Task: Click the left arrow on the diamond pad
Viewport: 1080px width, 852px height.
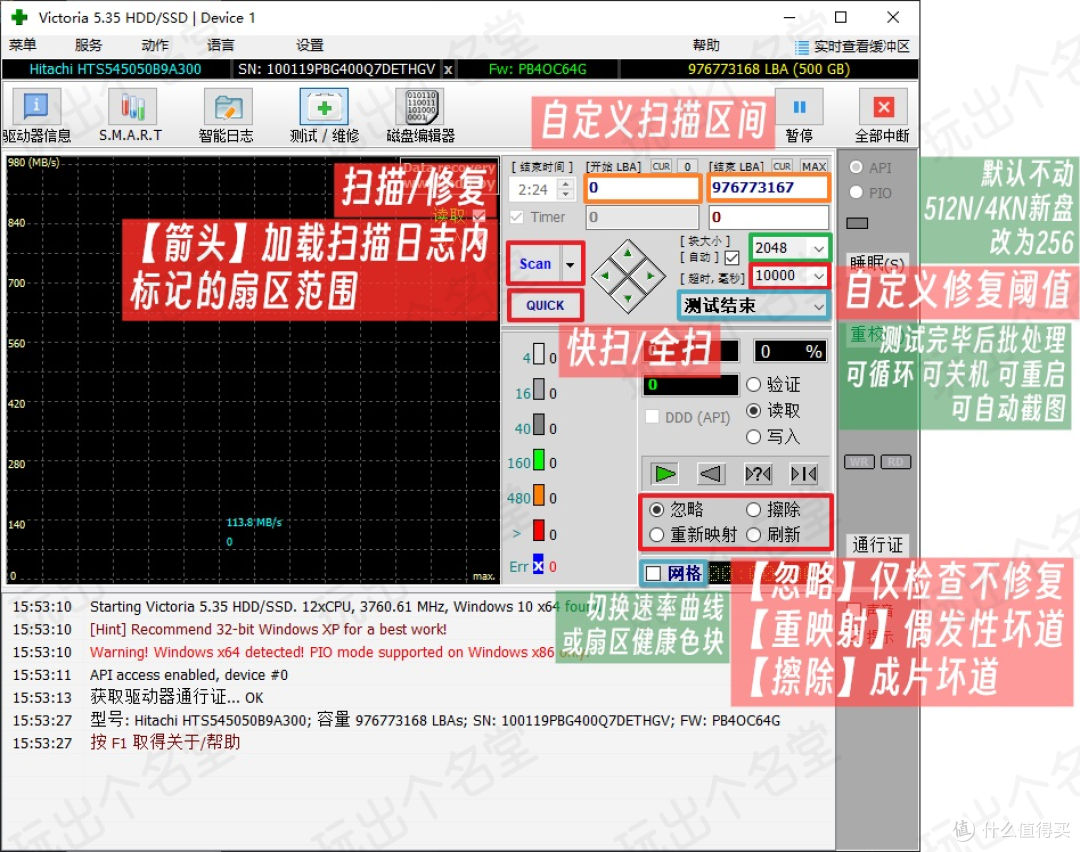Action: [x=605, y=276]
